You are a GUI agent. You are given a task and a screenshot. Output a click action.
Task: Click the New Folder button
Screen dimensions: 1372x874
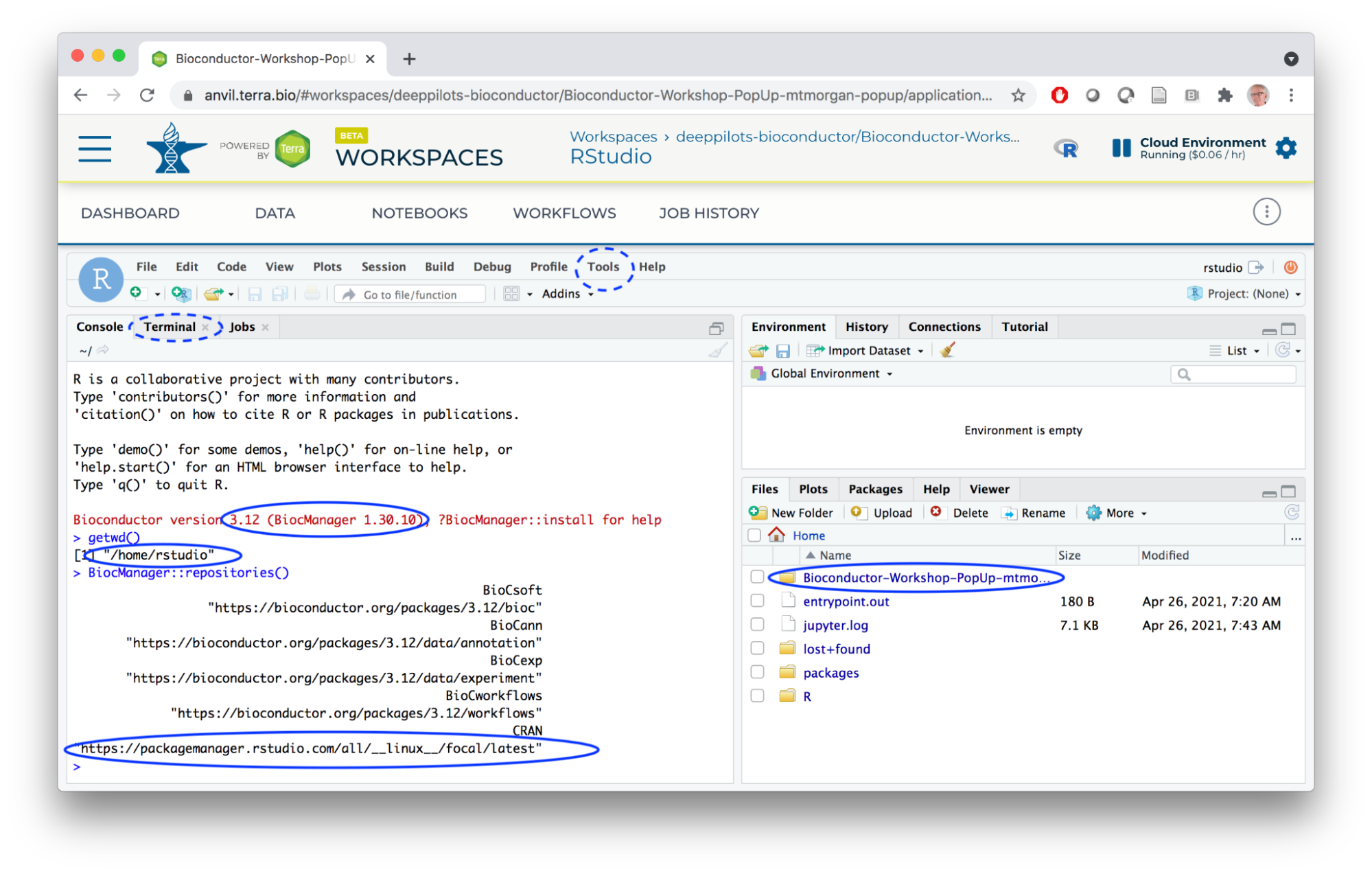point(791,513)
